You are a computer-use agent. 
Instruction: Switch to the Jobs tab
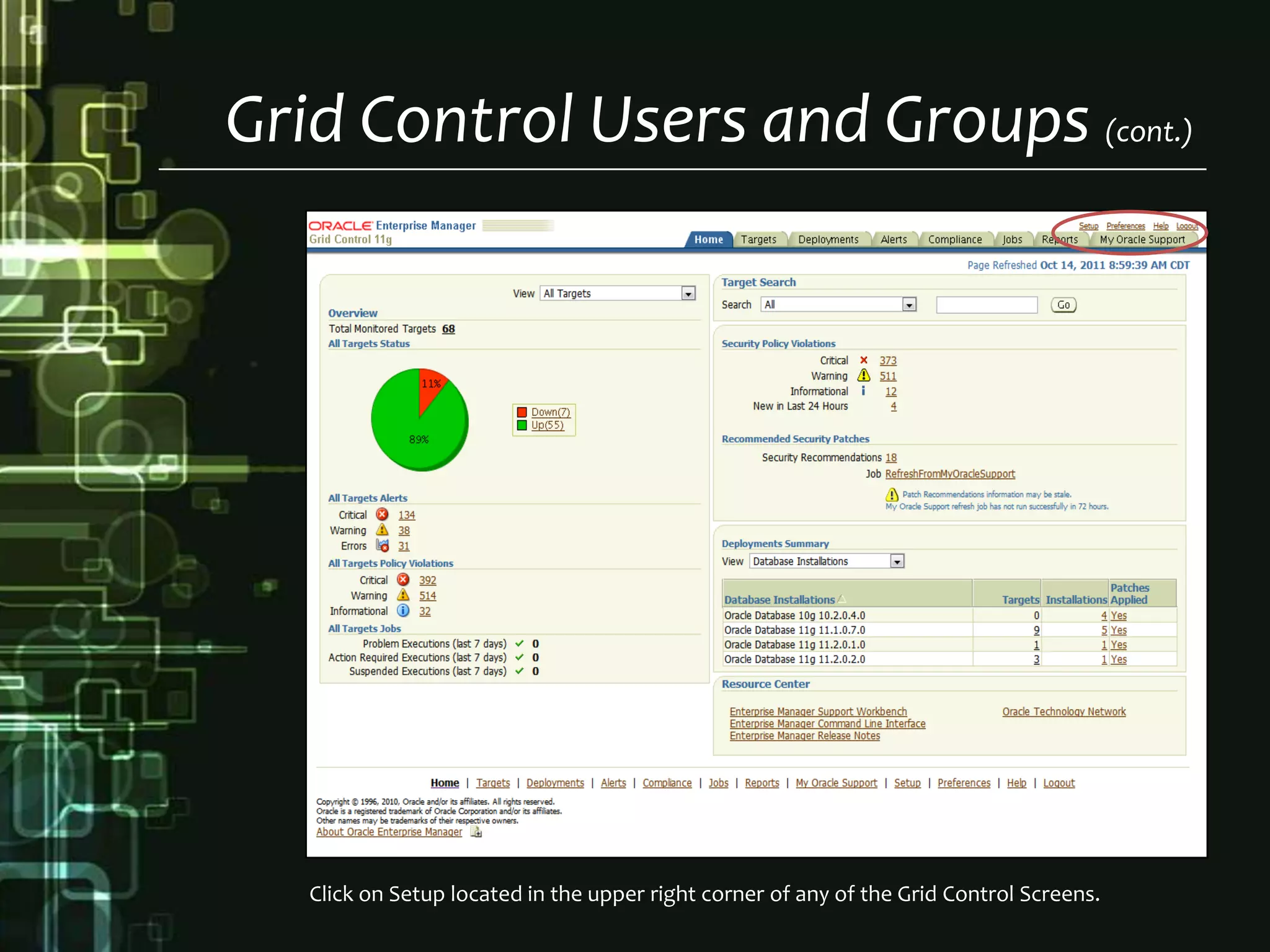1013,239
